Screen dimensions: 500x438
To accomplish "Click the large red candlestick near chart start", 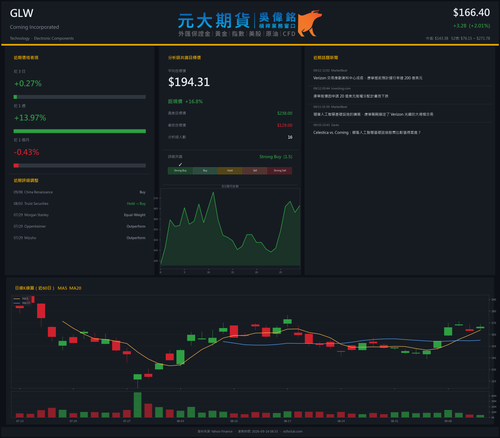I will [x=41, y=311].
